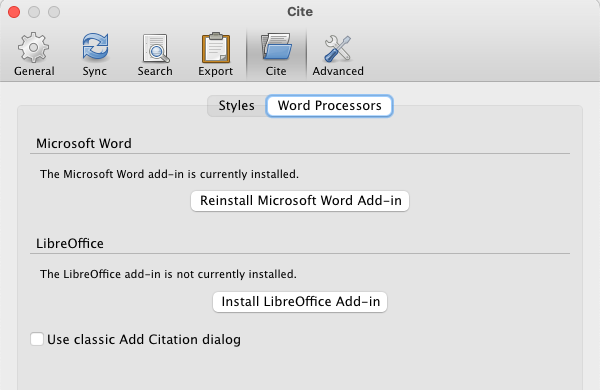Viewport: 600px width, 390px height.
Task: Click the LibreOffice add-in not installed text
Action: pos(168,274)
